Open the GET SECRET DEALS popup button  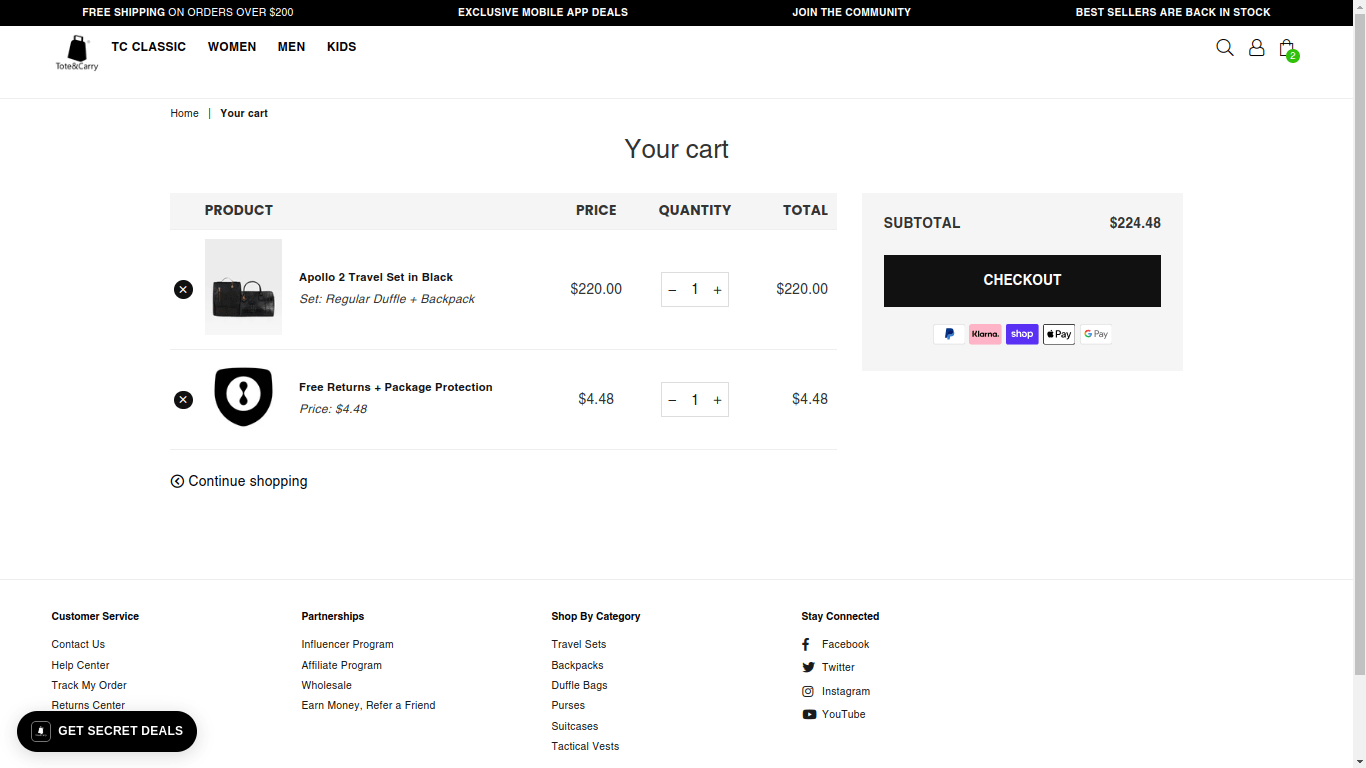[x=107, y=731]
